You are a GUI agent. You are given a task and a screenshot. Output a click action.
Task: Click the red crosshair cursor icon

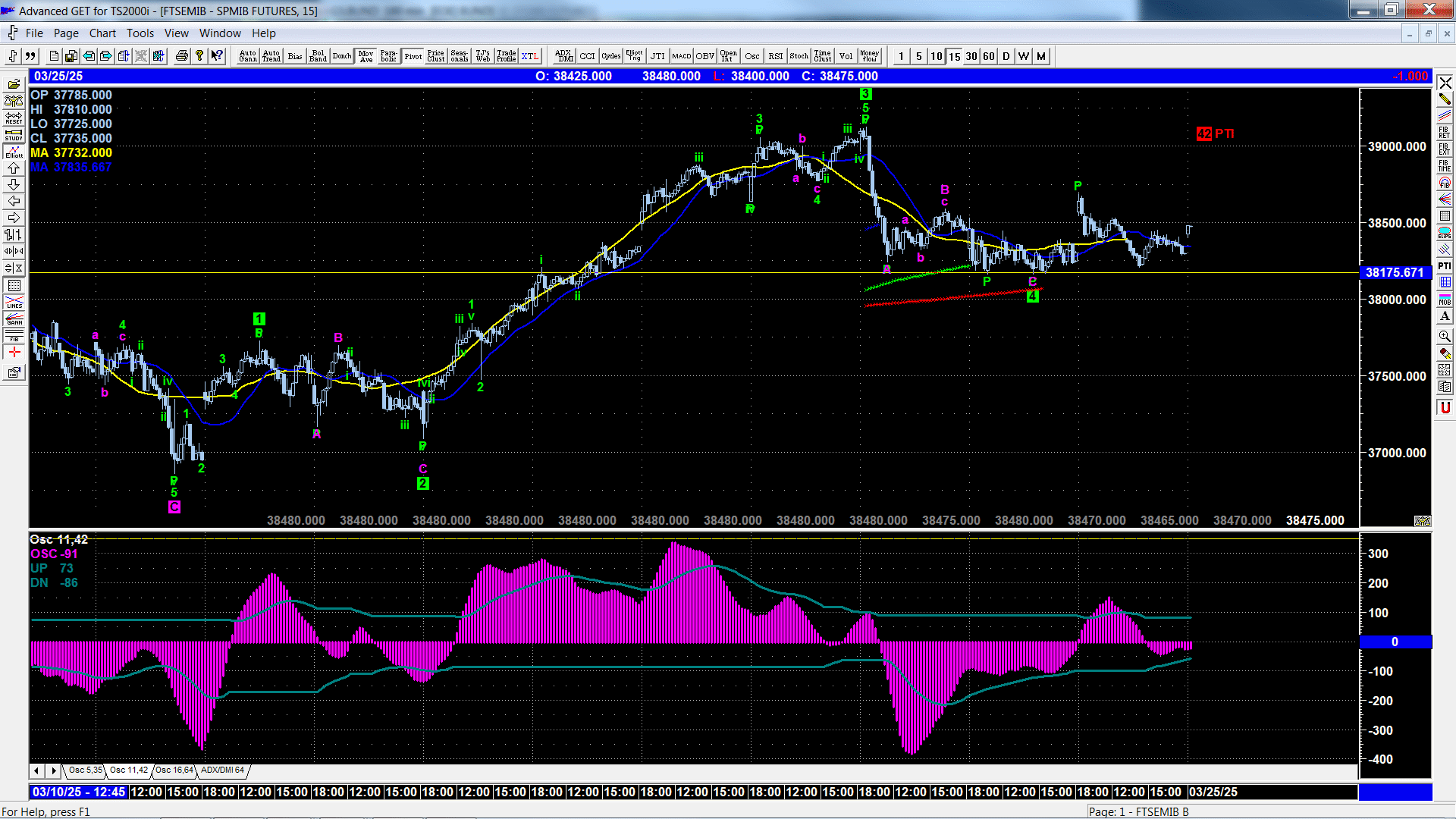pyautogui.click(x=14, y=353)
